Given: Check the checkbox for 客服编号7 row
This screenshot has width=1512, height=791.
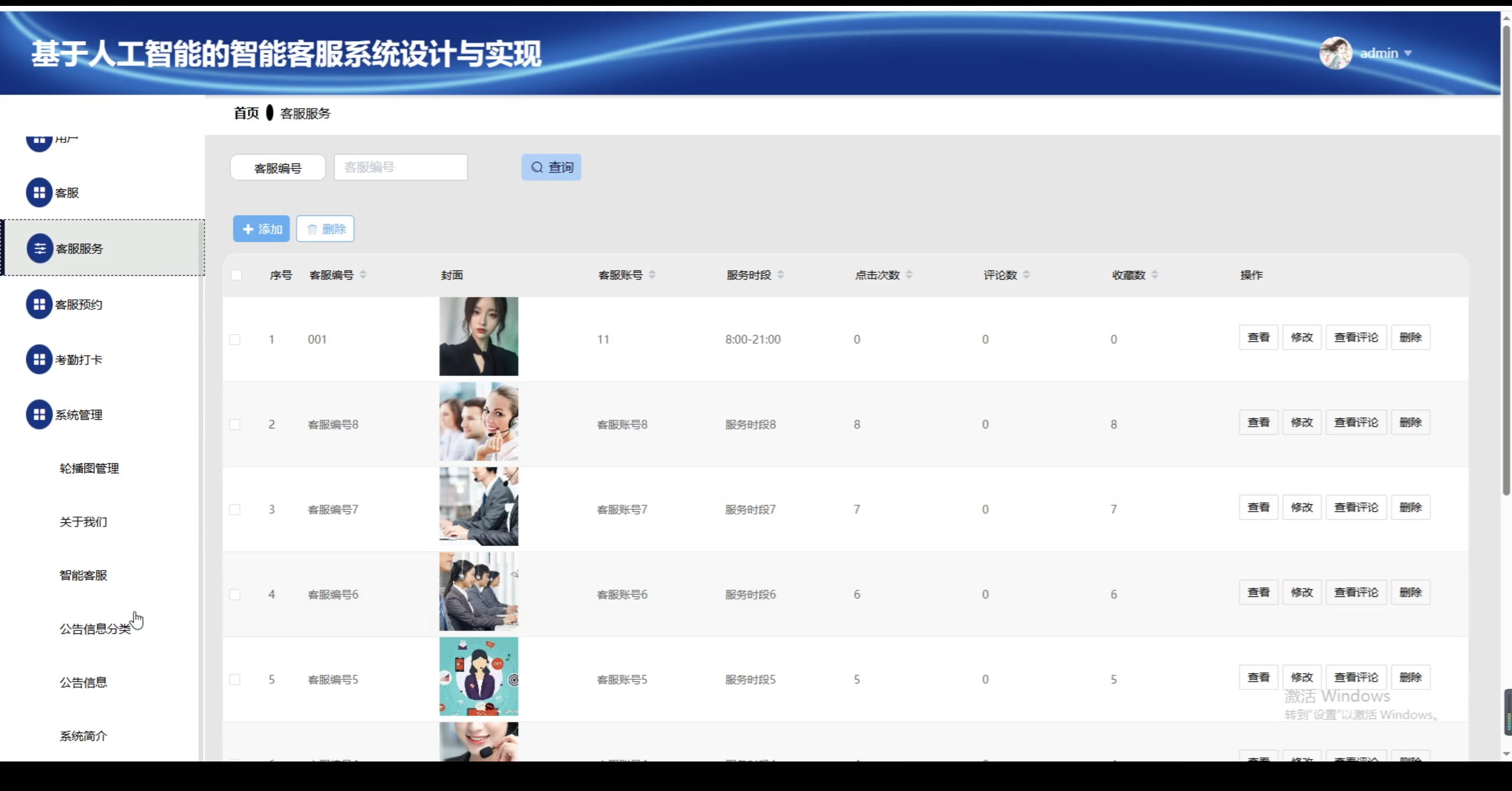Looking at the screenshot, I should 235,509.
